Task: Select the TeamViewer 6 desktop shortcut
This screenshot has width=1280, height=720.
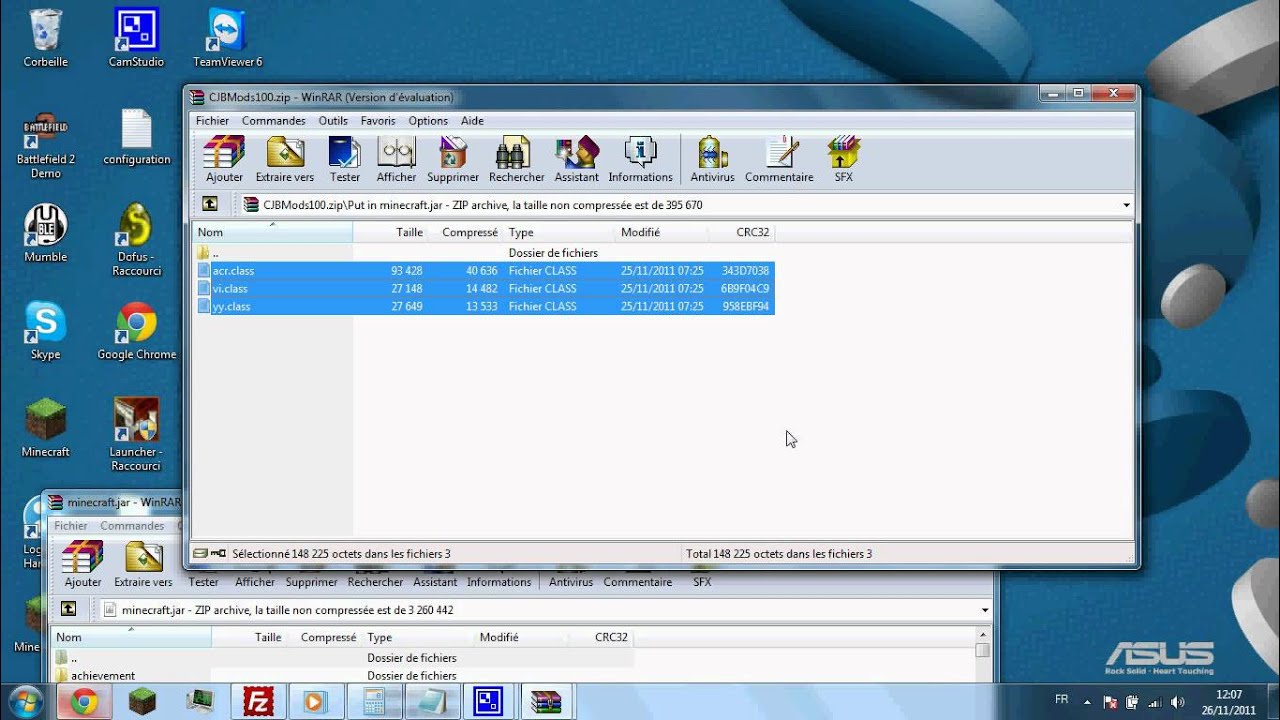Action: pos(227,38)
